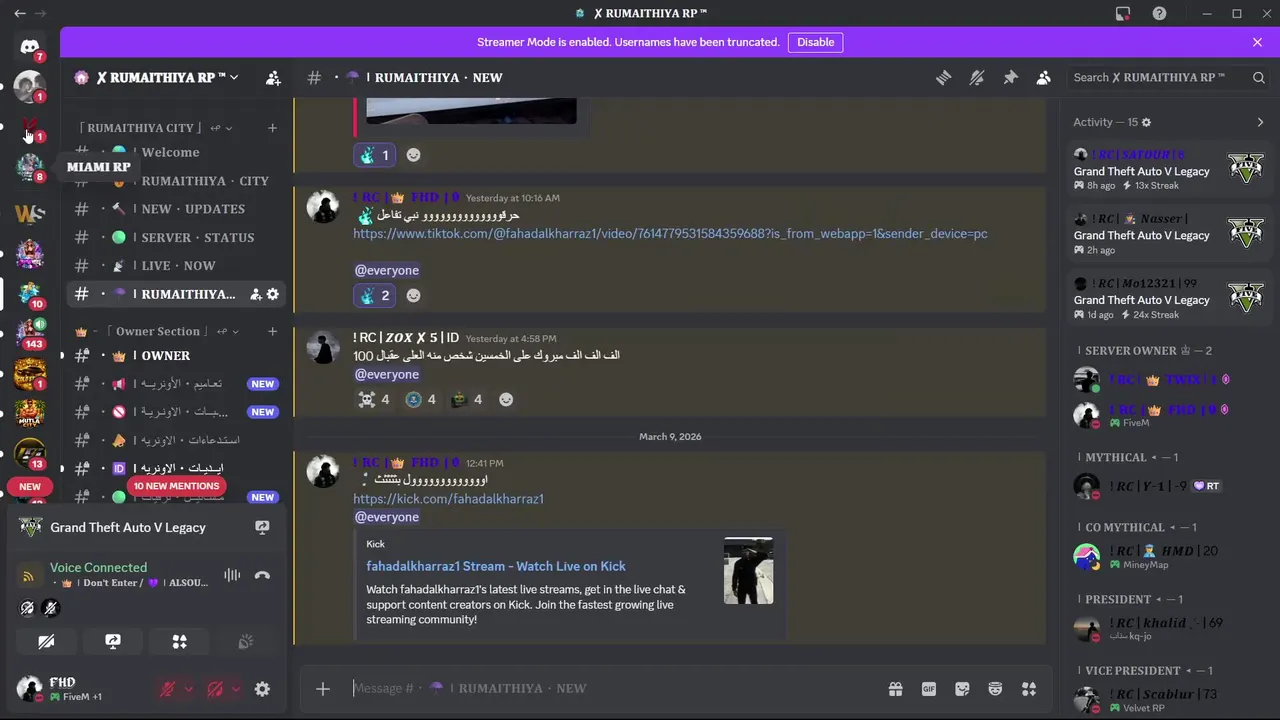Image resolution: width=1280 pixels, height=720 pixels.
Task: Disable Streamer Mode via the banner button
Action: tap(815, 42)
